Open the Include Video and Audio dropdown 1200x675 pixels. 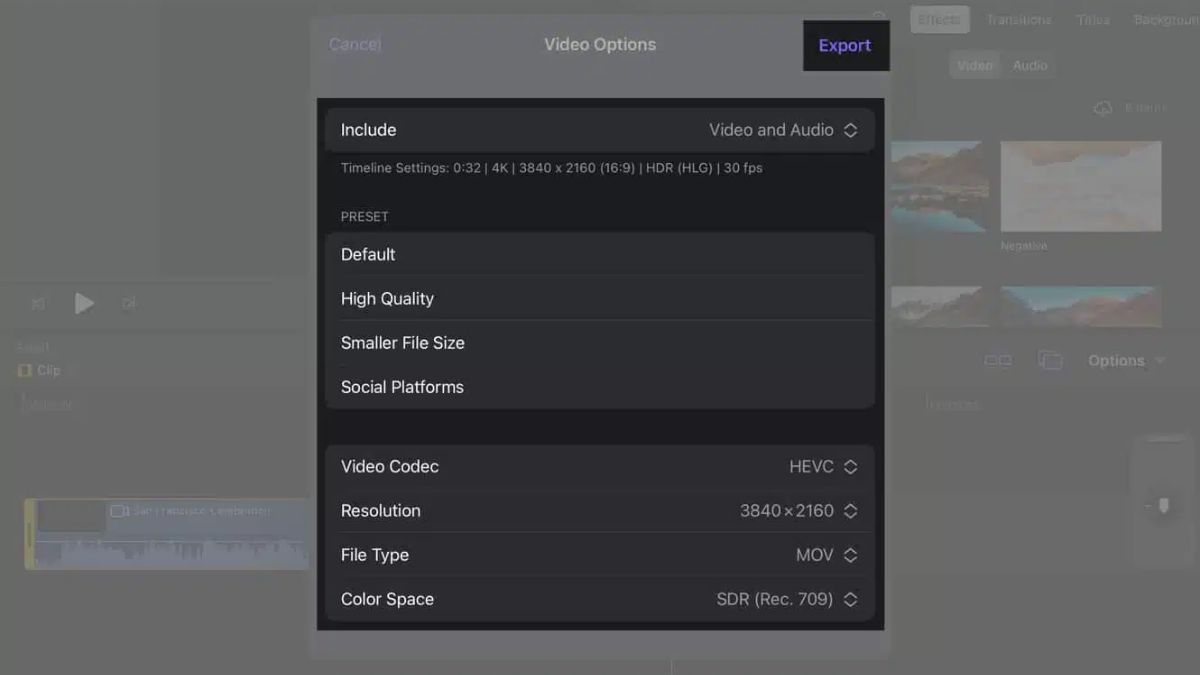(600, 130)
